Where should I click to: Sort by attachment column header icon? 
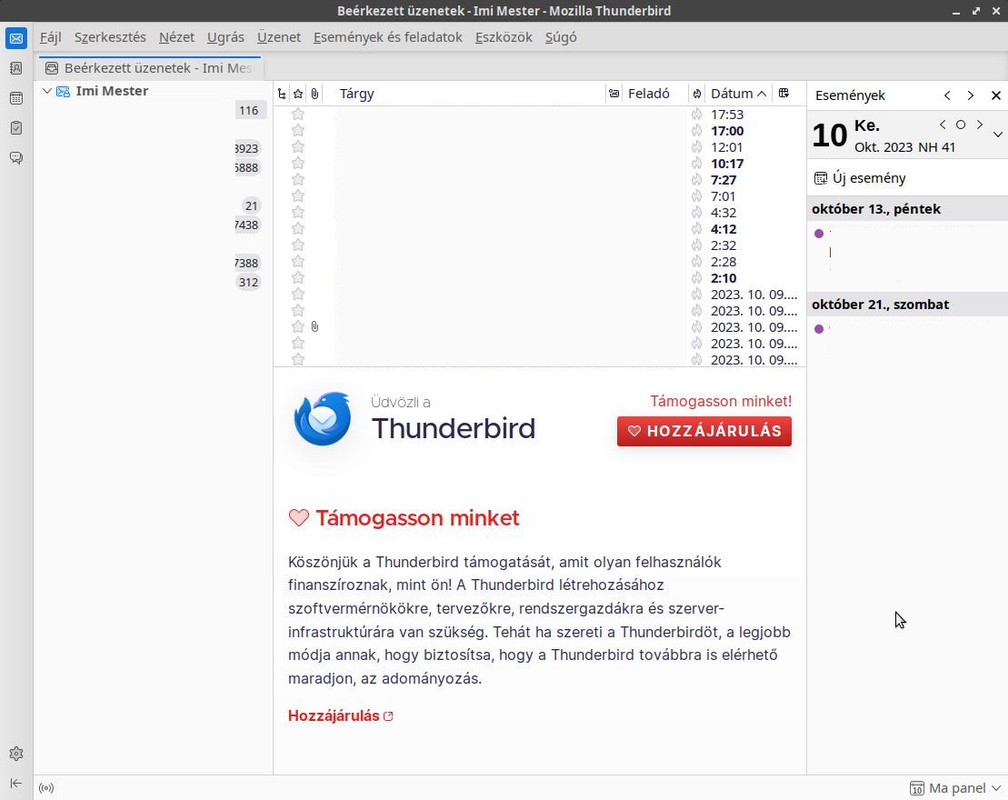(314, 94)
